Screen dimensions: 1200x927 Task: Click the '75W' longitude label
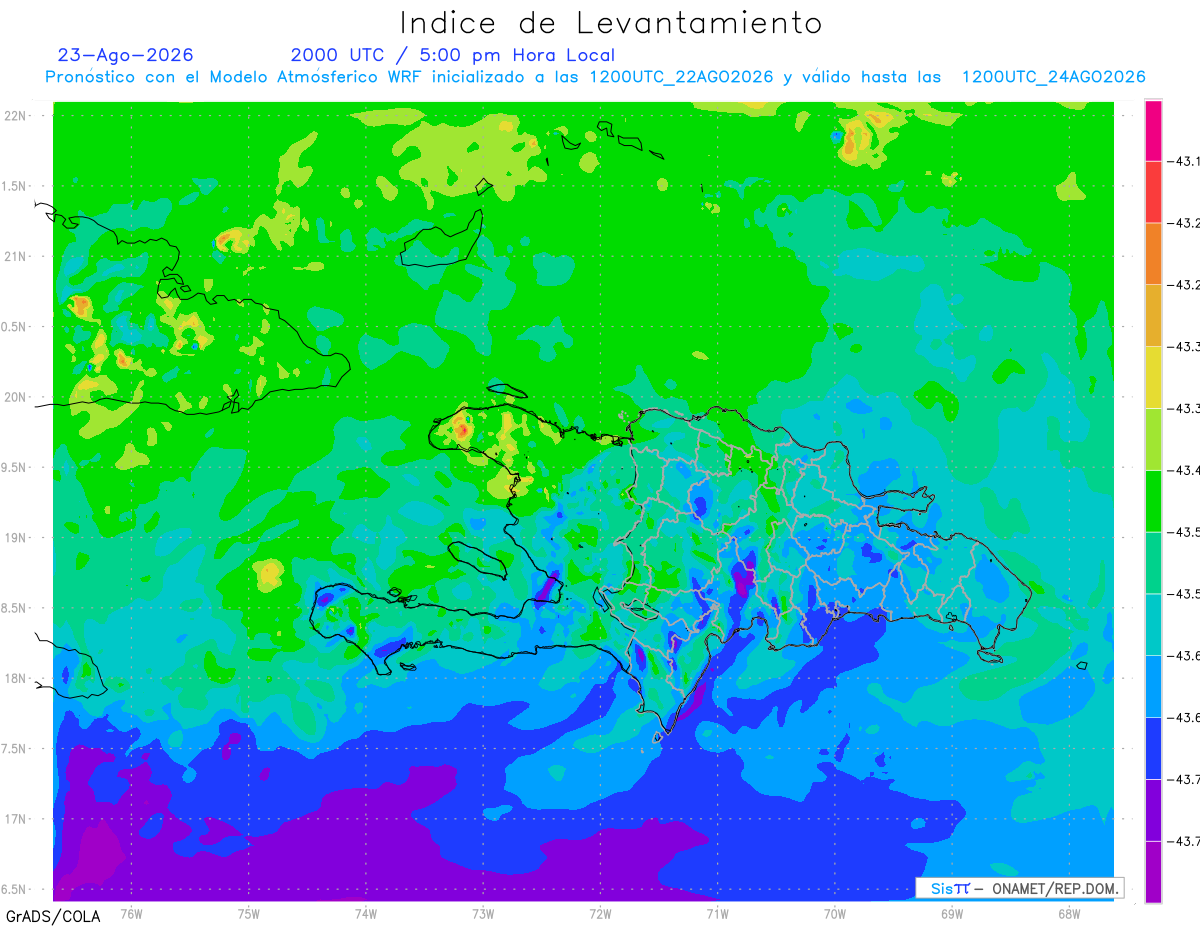click(249, 913)
